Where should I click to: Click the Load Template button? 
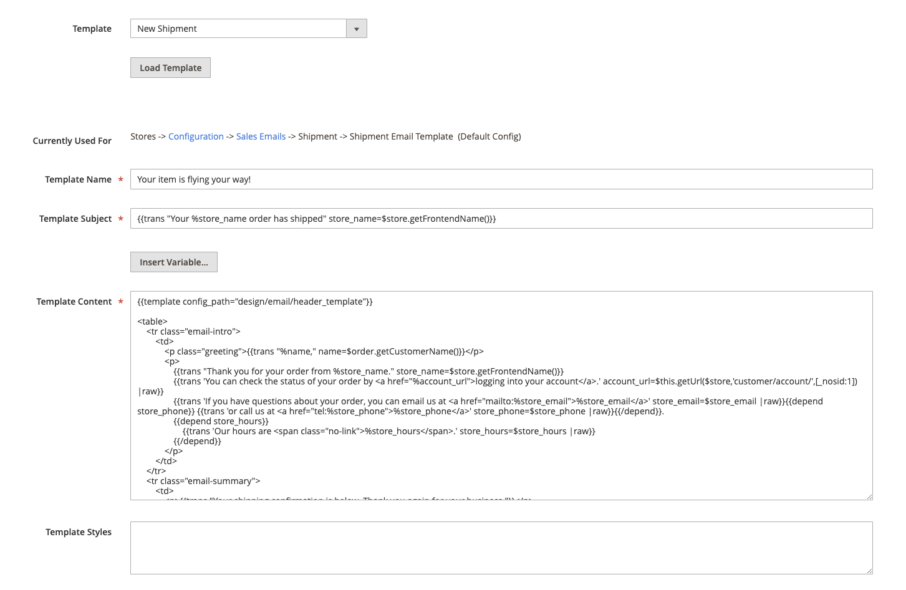(x=169, y=67)
